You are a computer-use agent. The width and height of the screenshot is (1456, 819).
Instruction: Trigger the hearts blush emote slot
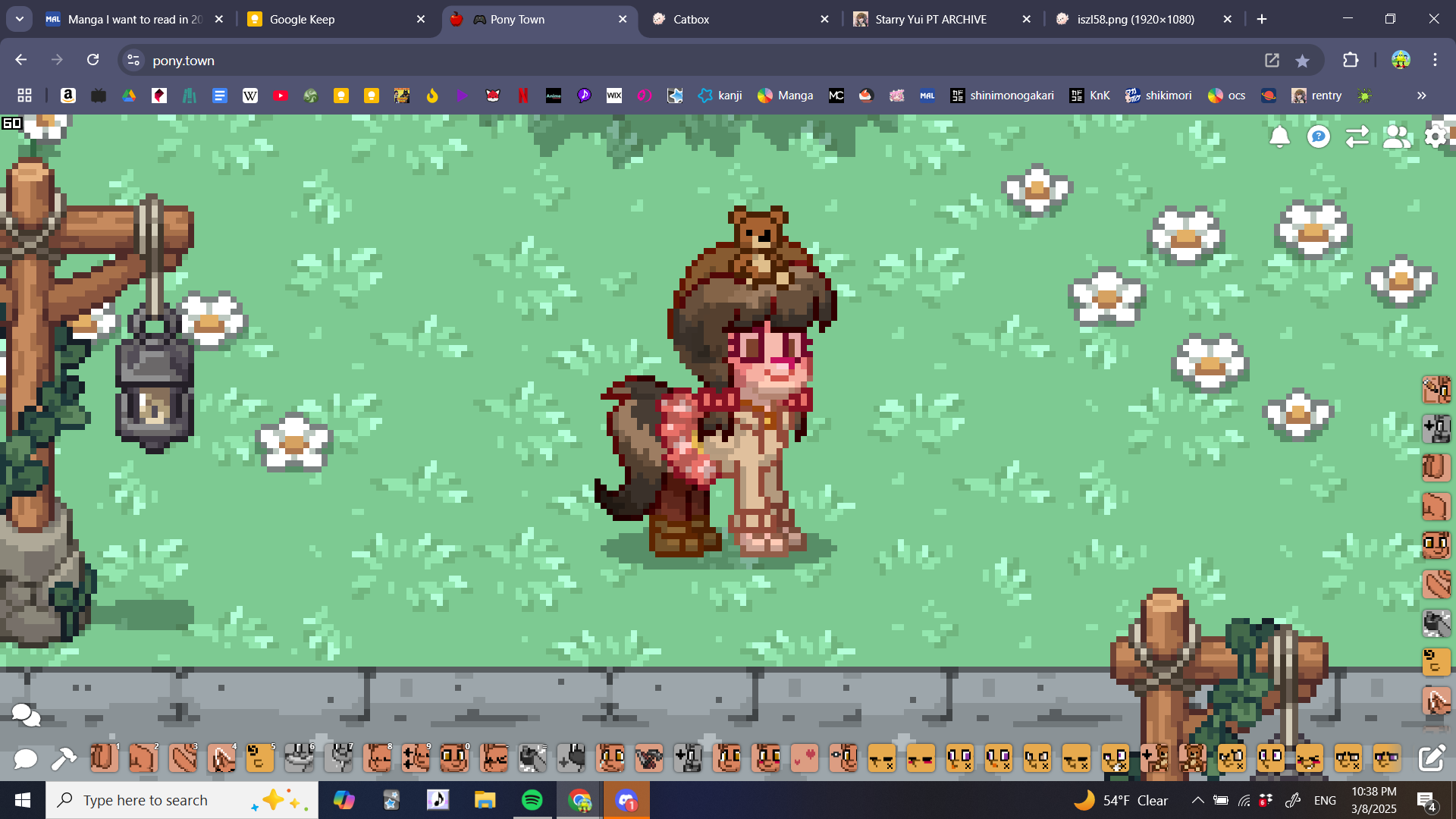804,757
